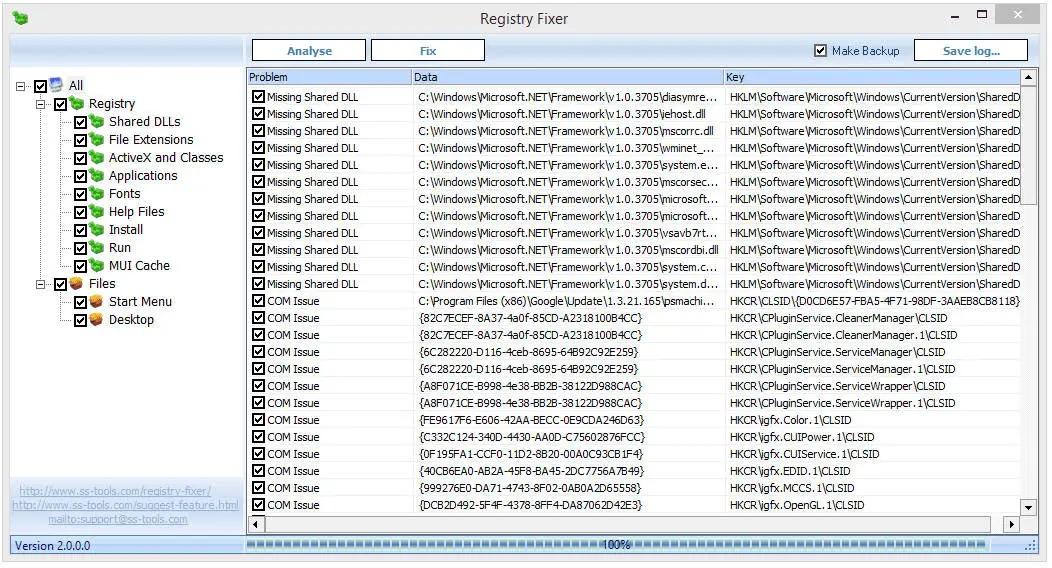
Task: Click the Registry Fixer app icon in title bar
Action: point(20,18)
